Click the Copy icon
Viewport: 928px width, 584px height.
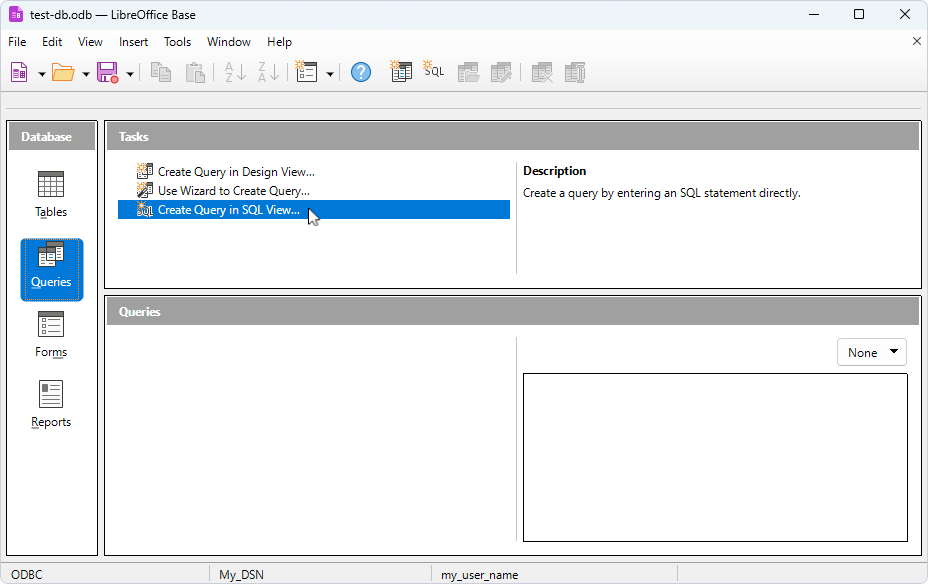[161, 73]
